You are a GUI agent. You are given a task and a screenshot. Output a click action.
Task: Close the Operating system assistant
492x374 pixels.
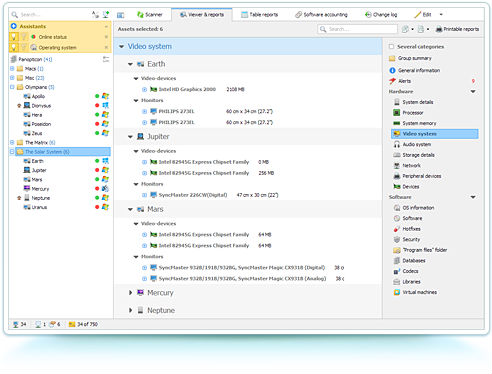(106, 48)
